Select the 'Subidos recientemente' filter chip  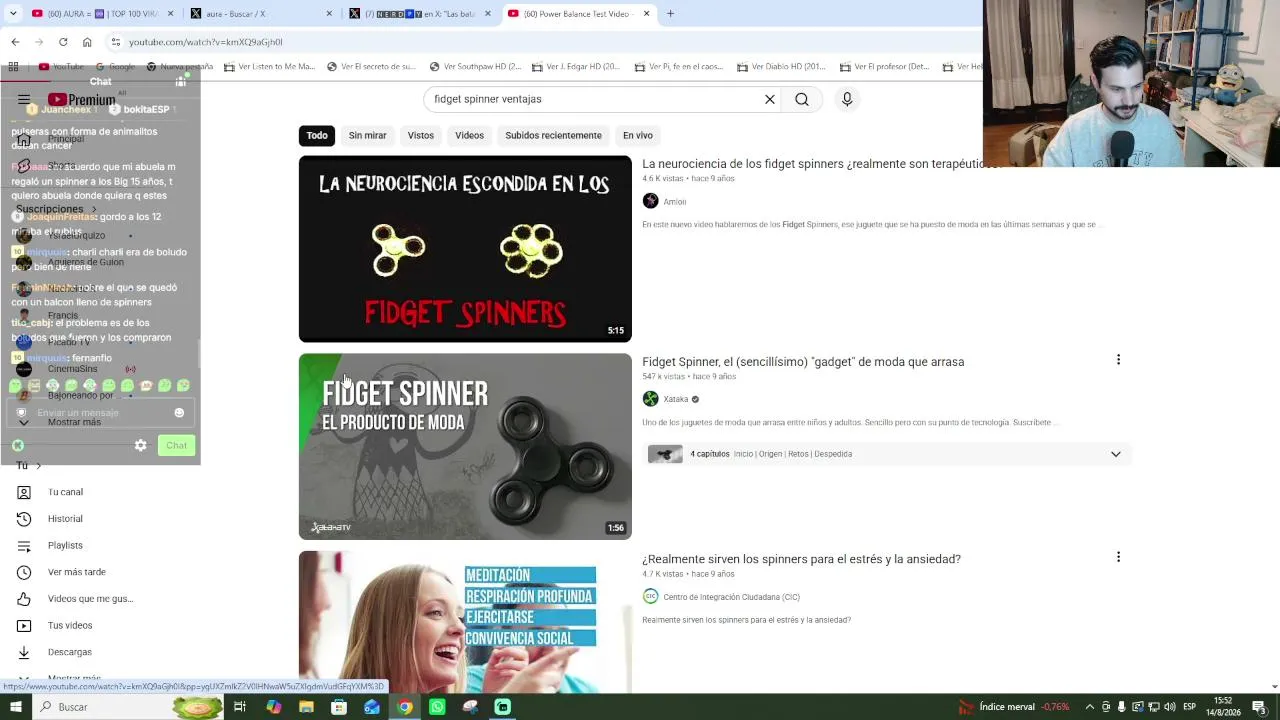point(553,135)
